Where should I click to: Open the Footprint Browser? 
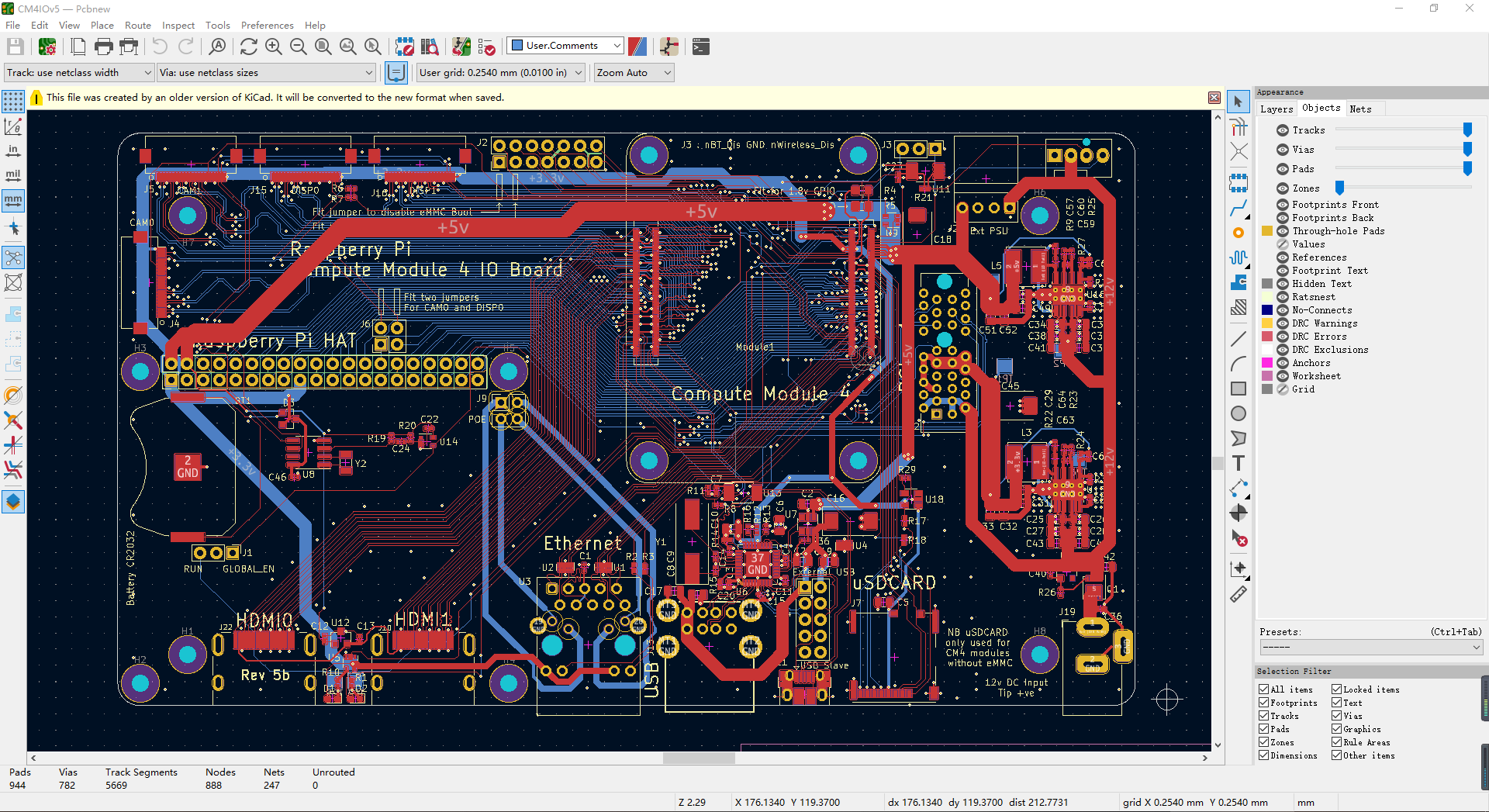pos(430,47)
